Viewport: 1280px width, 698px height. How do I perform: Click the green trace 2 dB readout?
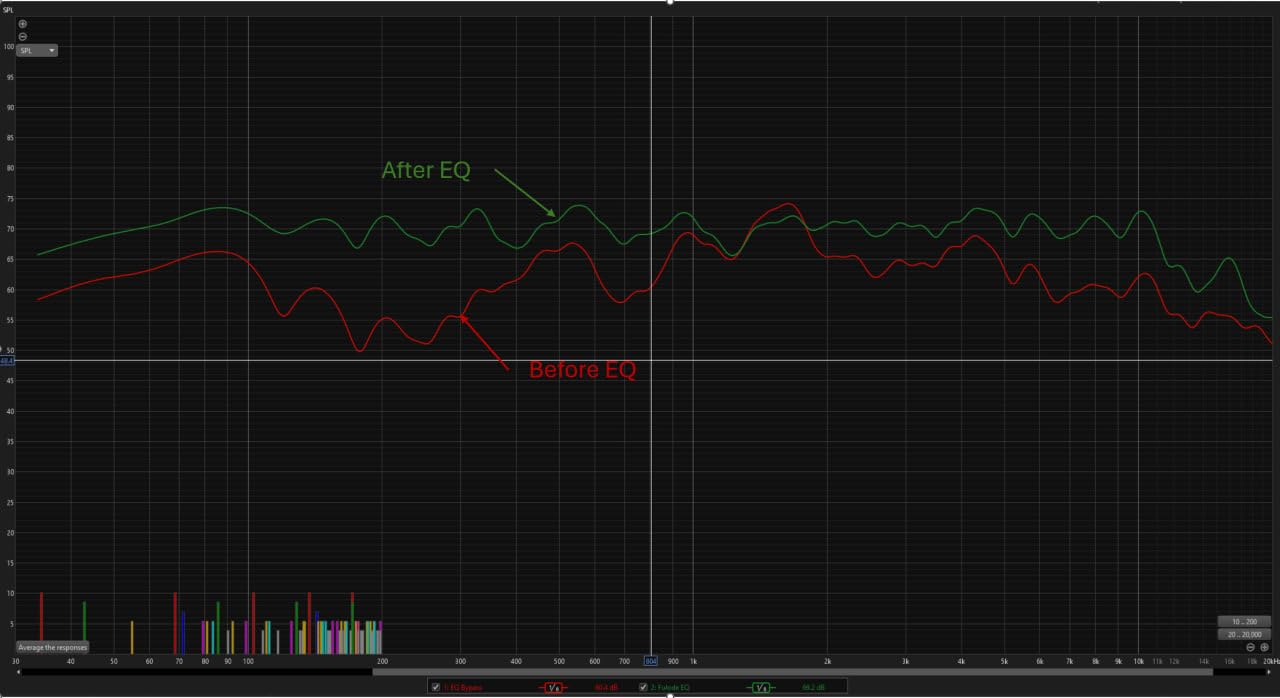(812, 687)
